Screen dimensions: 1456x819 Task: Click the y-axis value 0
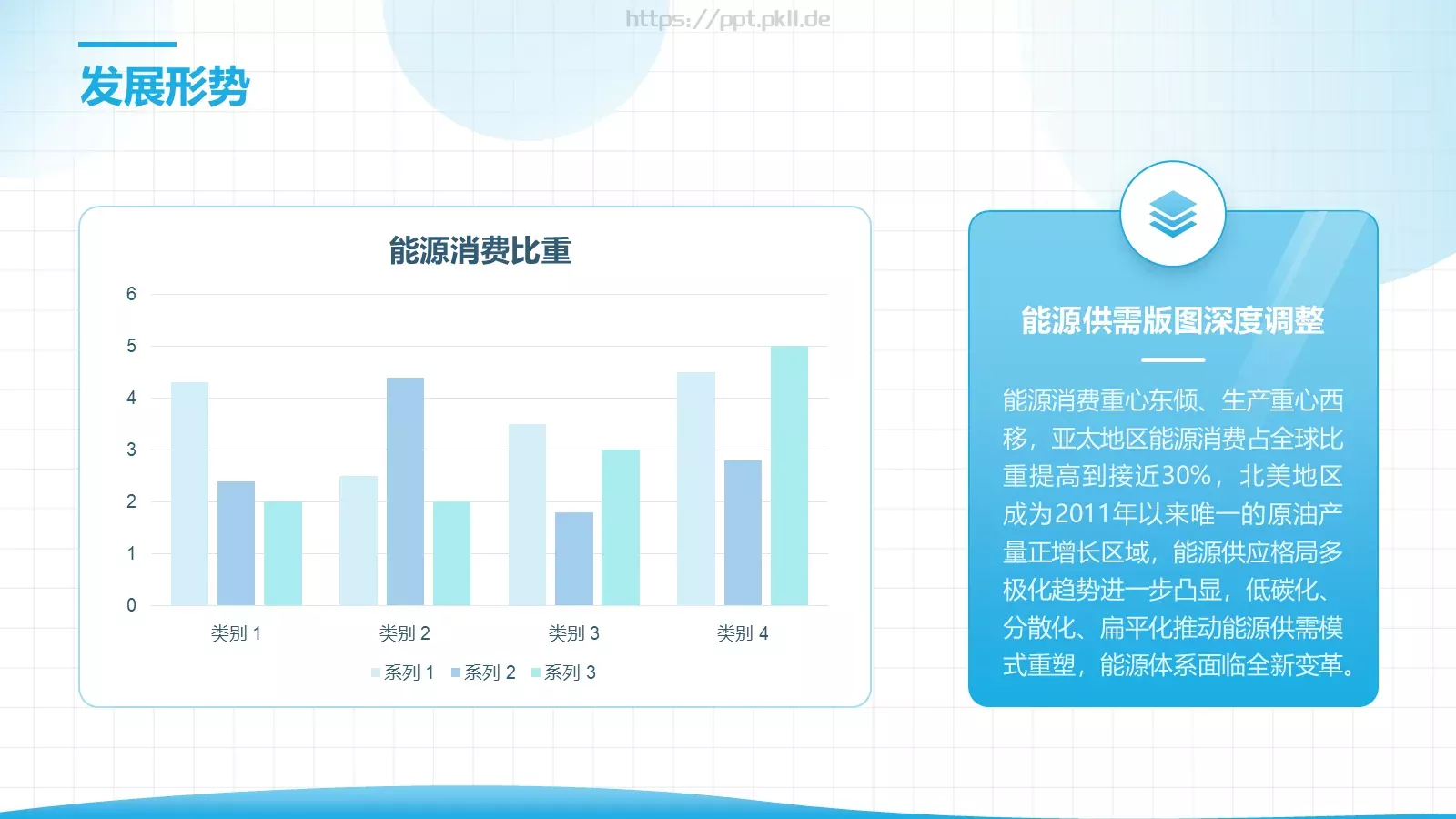131,605
